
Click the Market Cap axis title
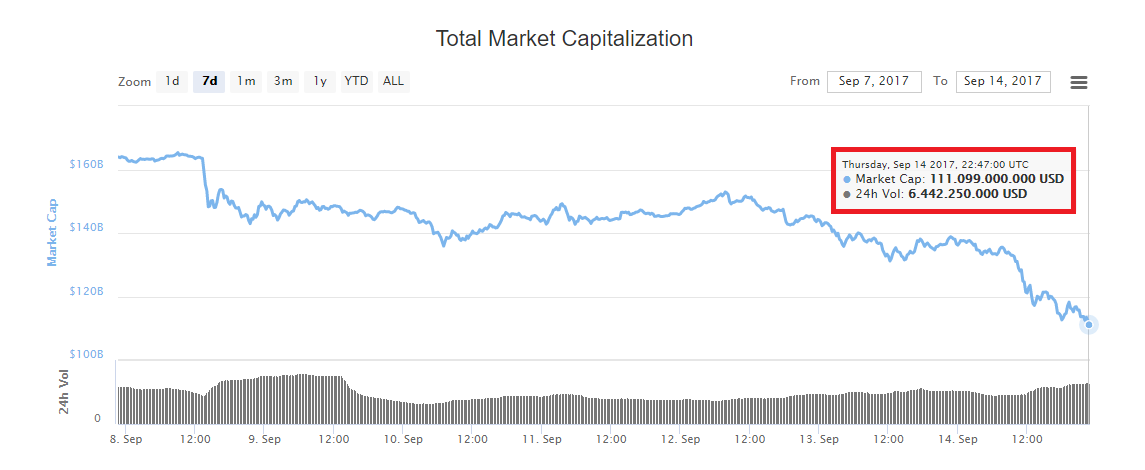pyautogui.click(x=51, y=232)
